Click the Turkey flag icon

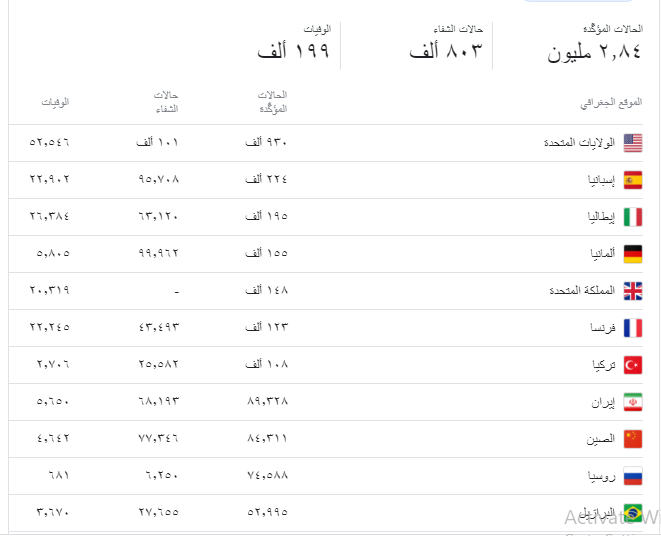click(x=633, y=365)
